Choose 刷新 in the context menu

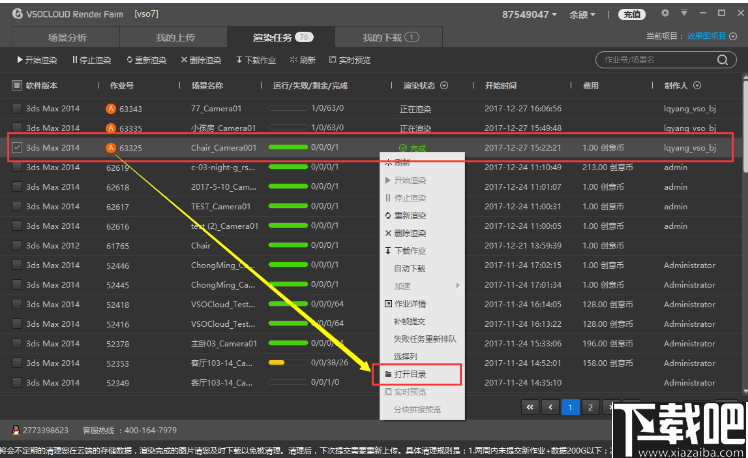click(x=422, y=163)
